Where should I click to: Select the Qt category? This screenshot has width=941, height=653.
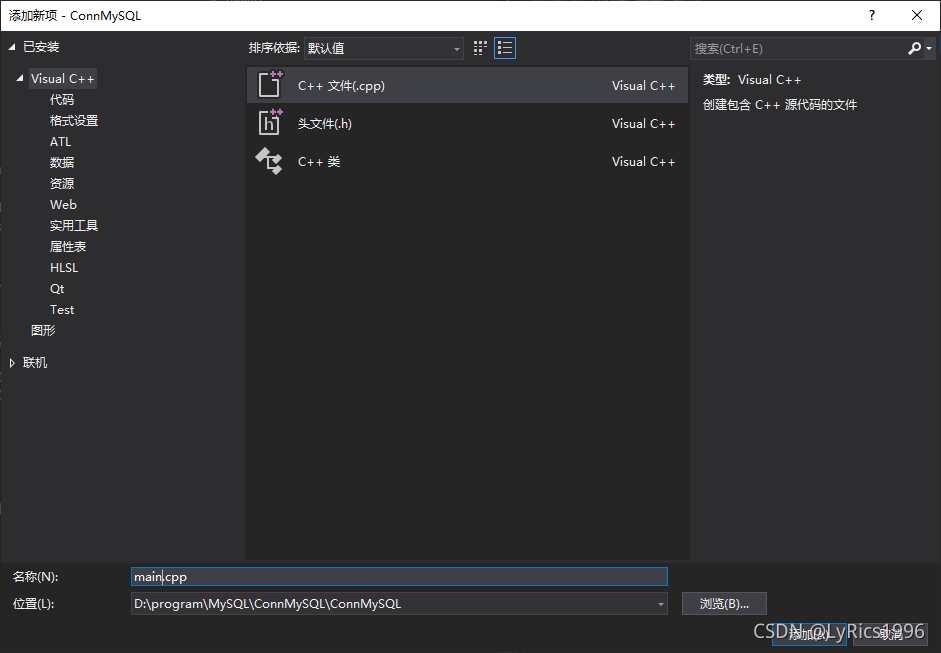(57, 289)
